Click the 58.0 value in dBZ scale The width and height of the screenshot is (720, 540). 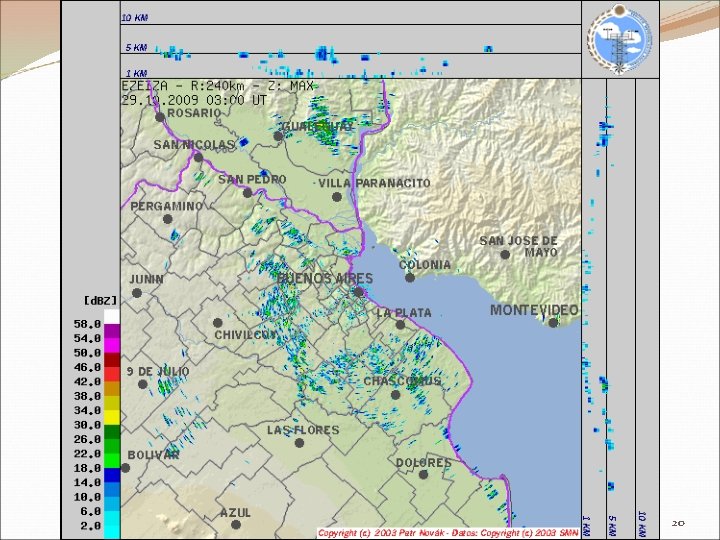pos(87,324)
